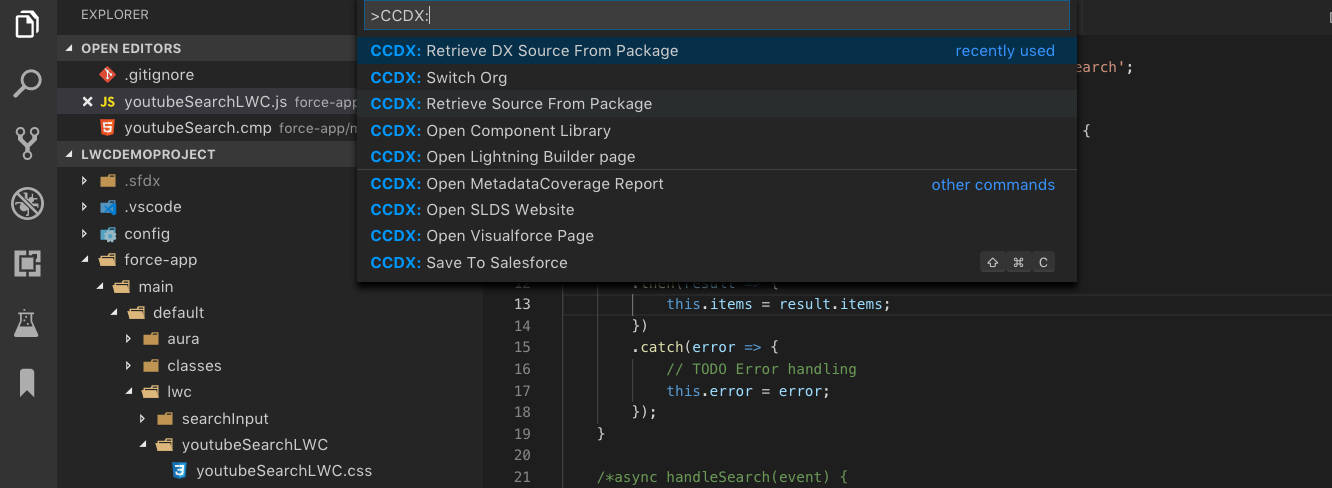Run CCDX: Open Component Library

[x=716, y=131]
